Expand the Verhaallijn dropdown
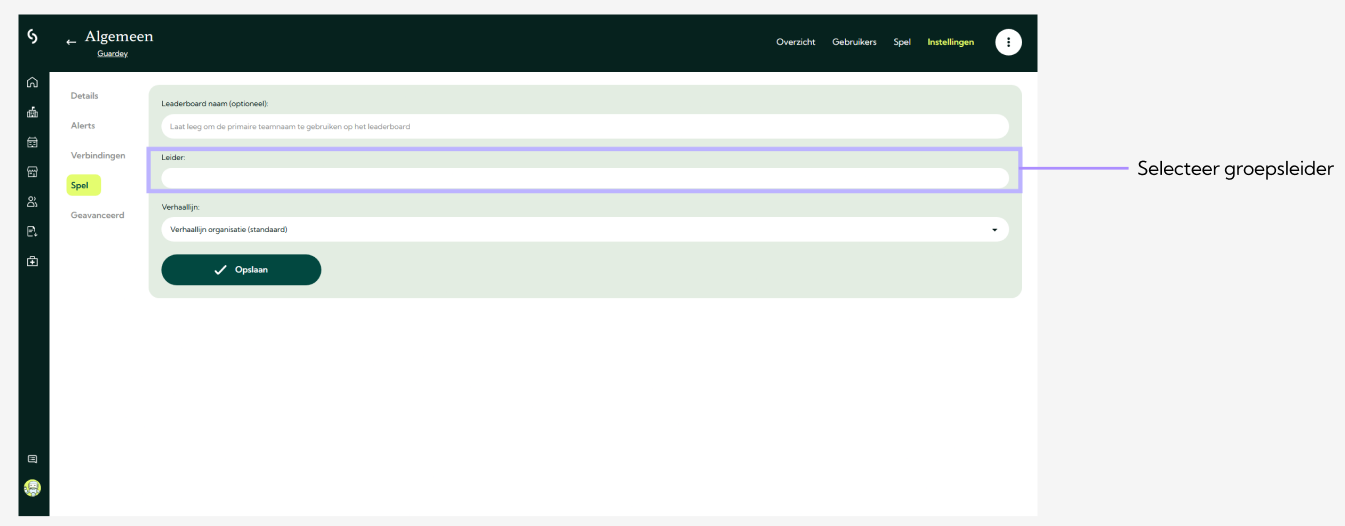Viewport: 1345px width, 526px height. pyautogui.click(x=584, y=229)
